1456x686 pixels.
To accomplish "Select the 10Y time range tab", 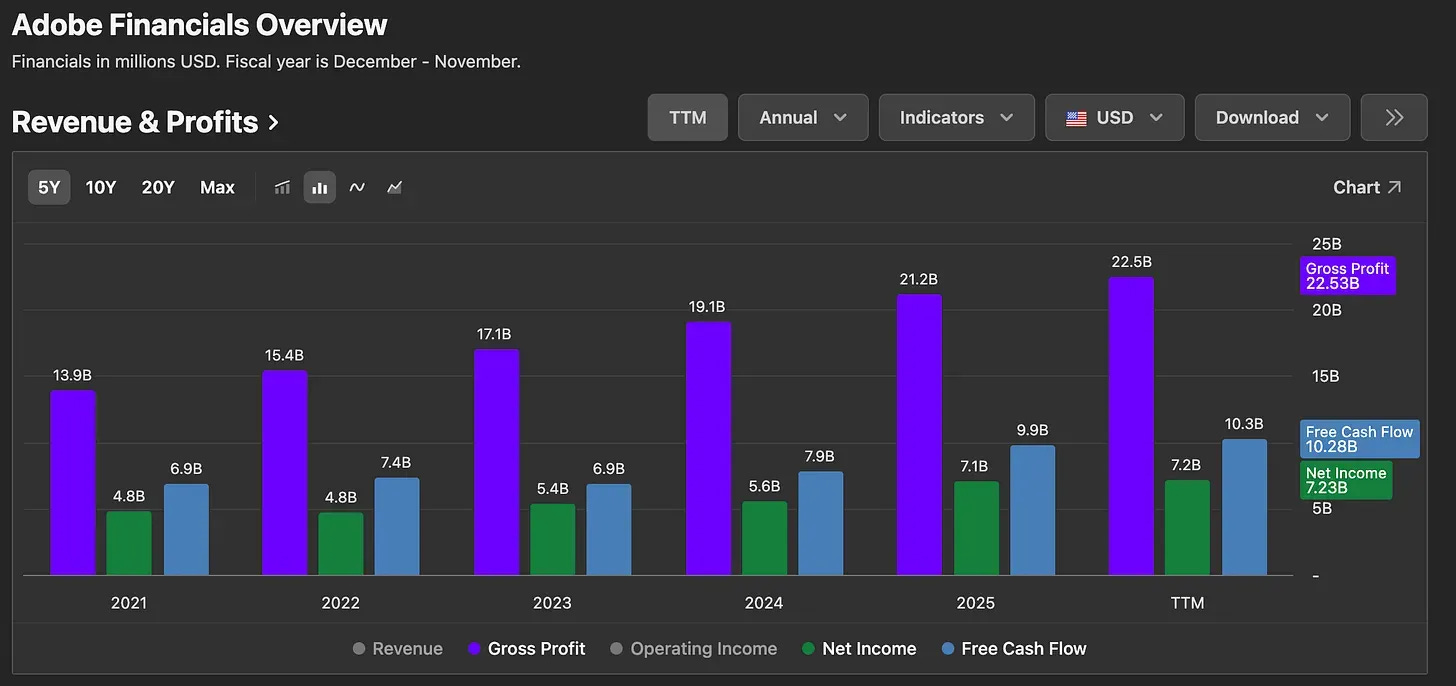I will click(x=101, y=187).
